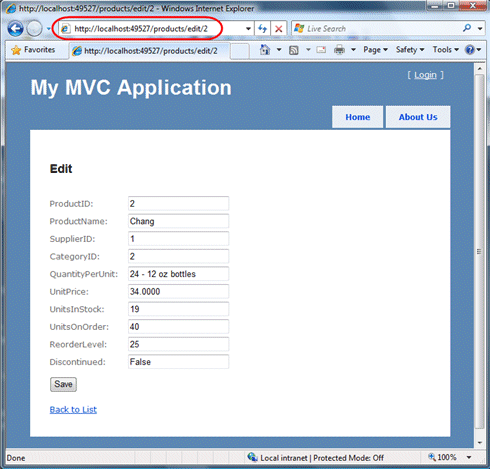Open the Tools menu
This screenshot has width=490, height=469.
446,50
